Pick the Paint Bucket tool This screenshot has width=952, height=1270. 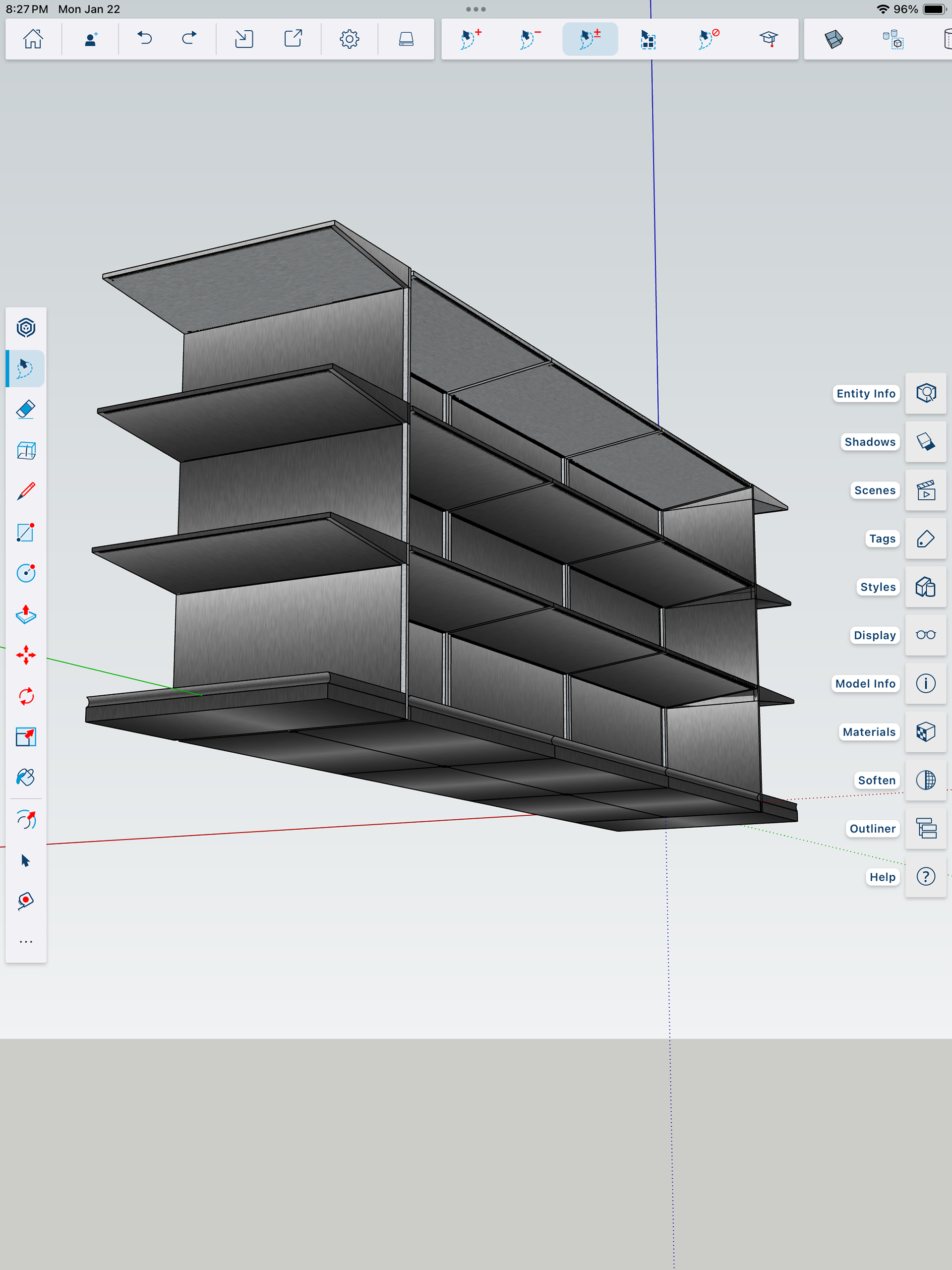26,778
